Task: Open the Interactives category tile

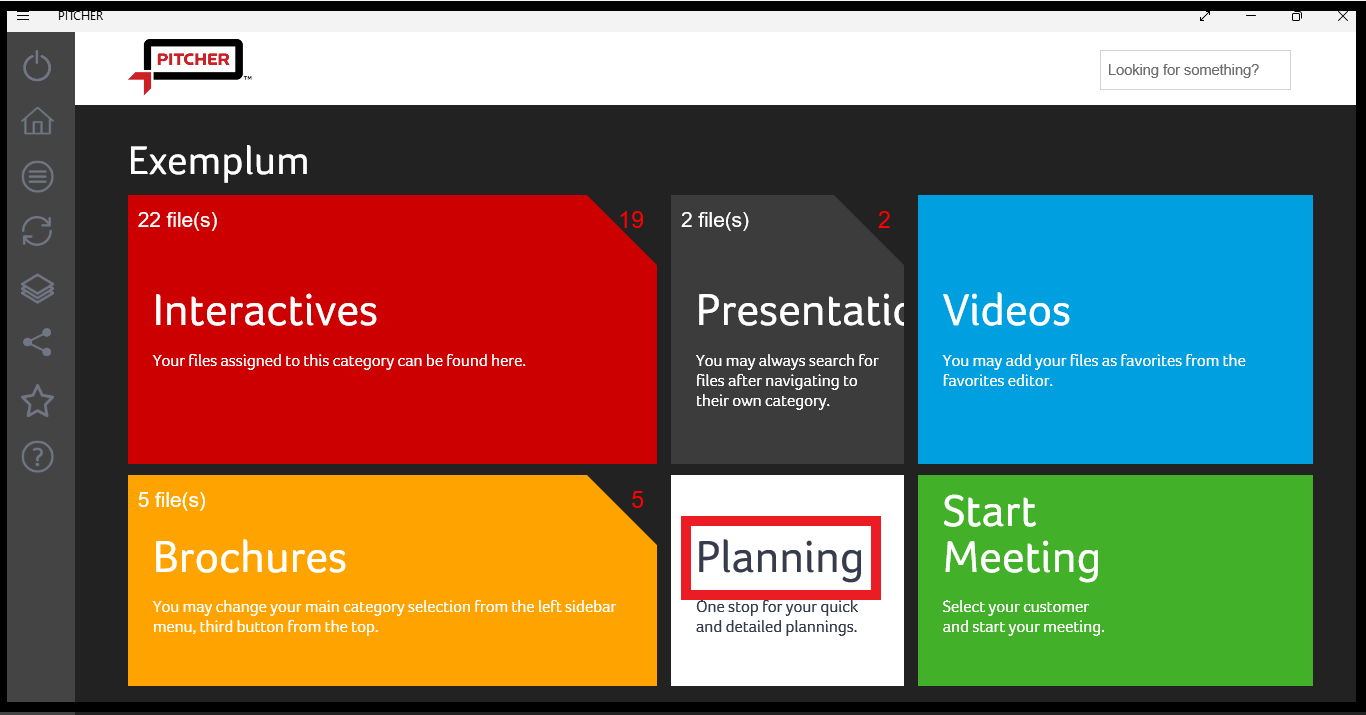Action: (392, 330)
